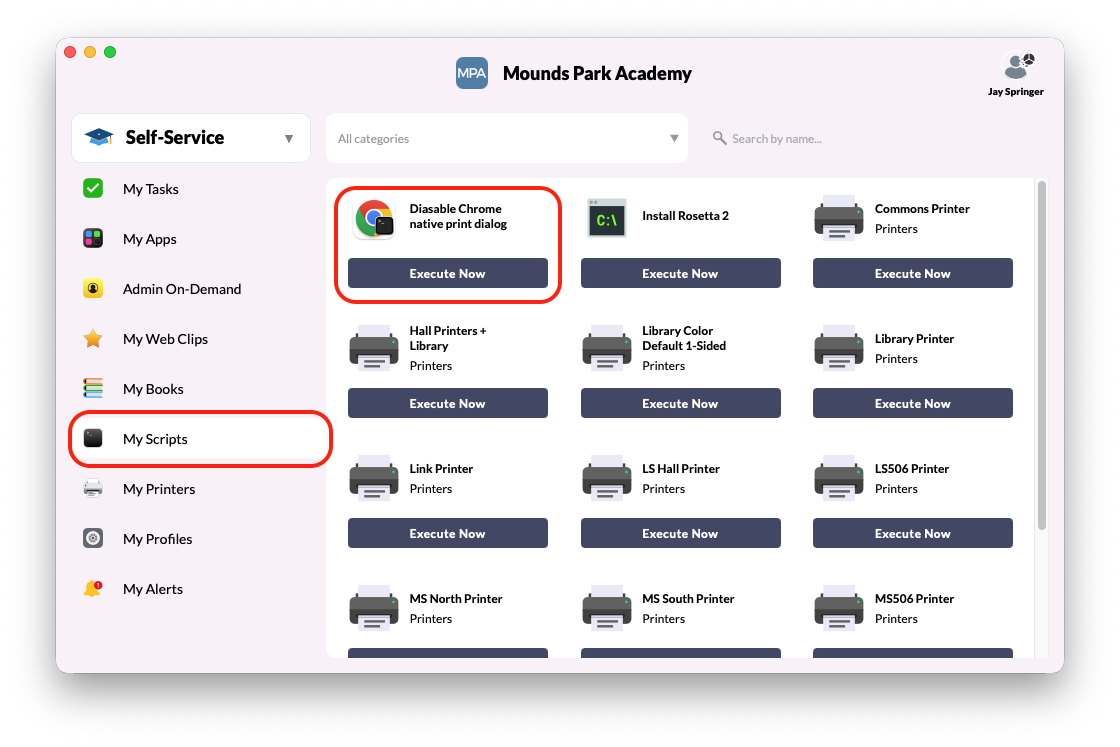Execute Diasable Chrome native print dialog
The height and width of the screenshot is (747, 1120).
tap(448, 274)
